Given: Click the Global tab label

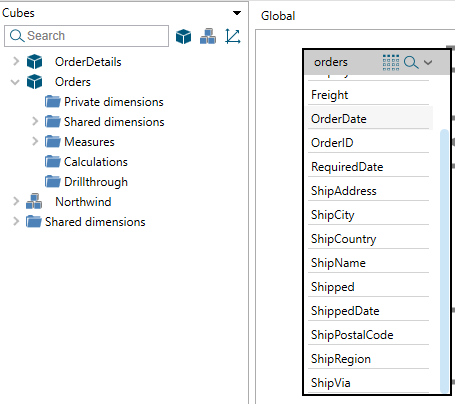Looking at the screenshot, I should pyautogui.click(x=278, y=16).
